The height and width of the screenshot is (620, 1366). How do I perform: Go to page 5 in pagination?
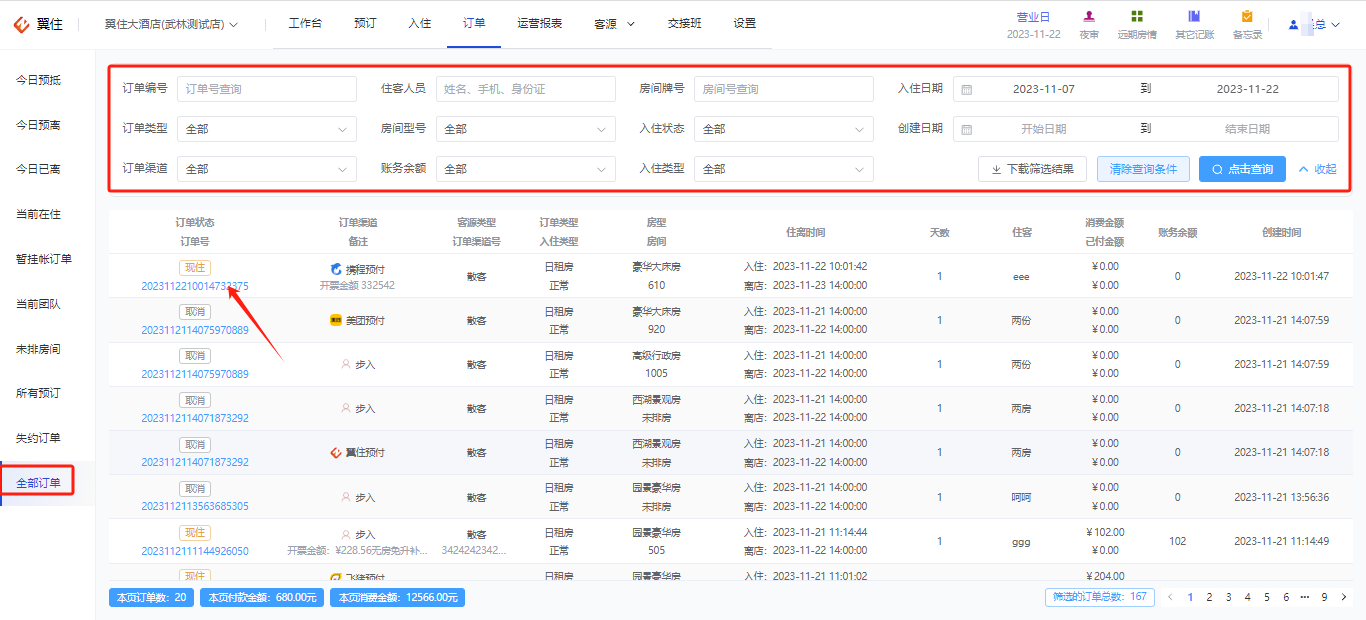point(1266,597)
